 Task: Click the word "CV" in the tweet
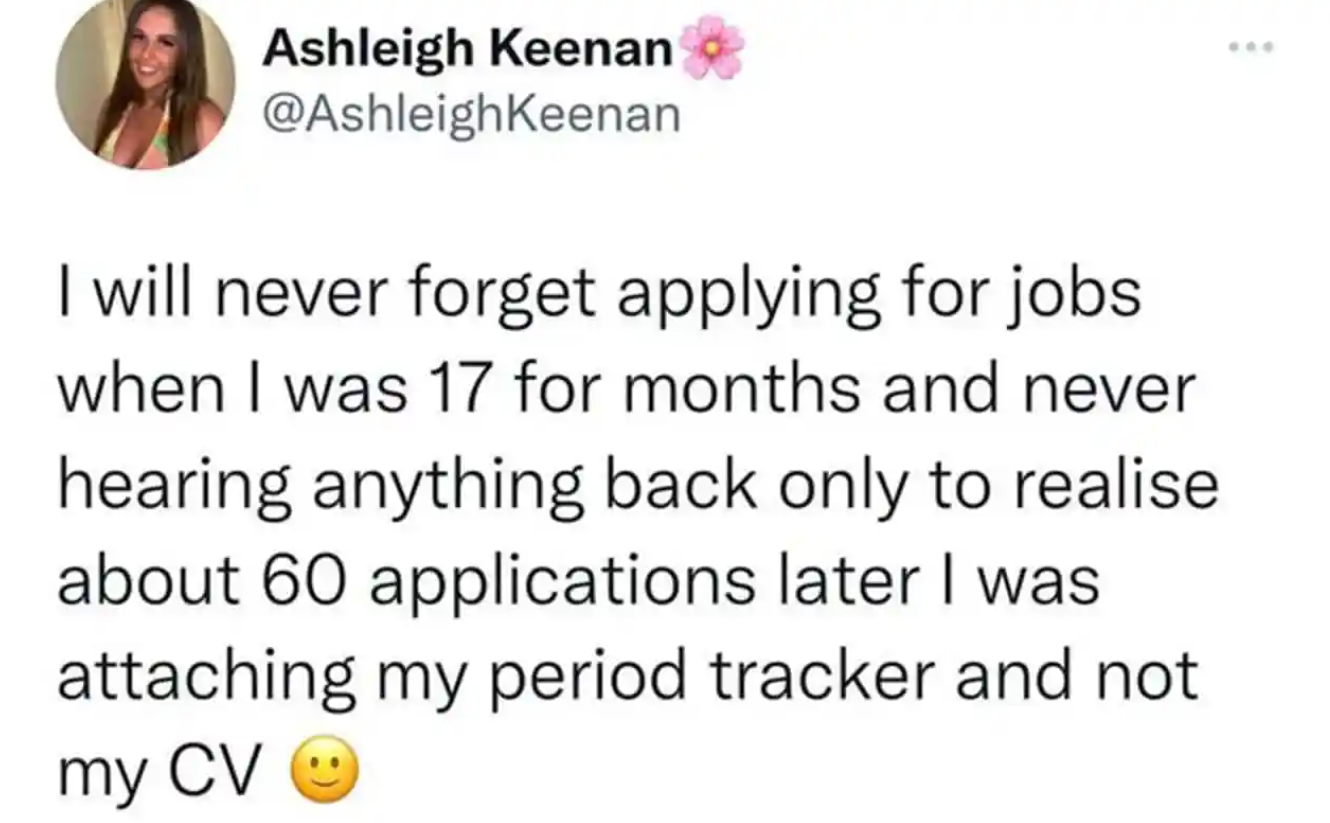(224, 770)
